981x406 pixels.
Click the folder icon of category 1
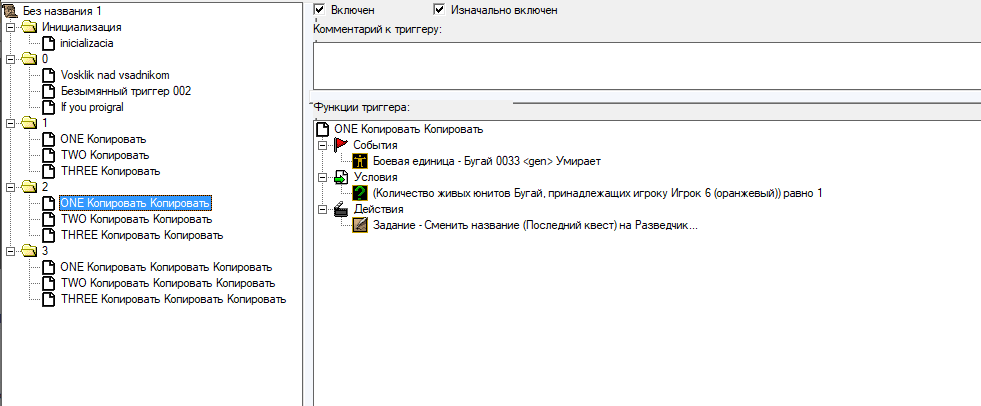click(28, 123)
